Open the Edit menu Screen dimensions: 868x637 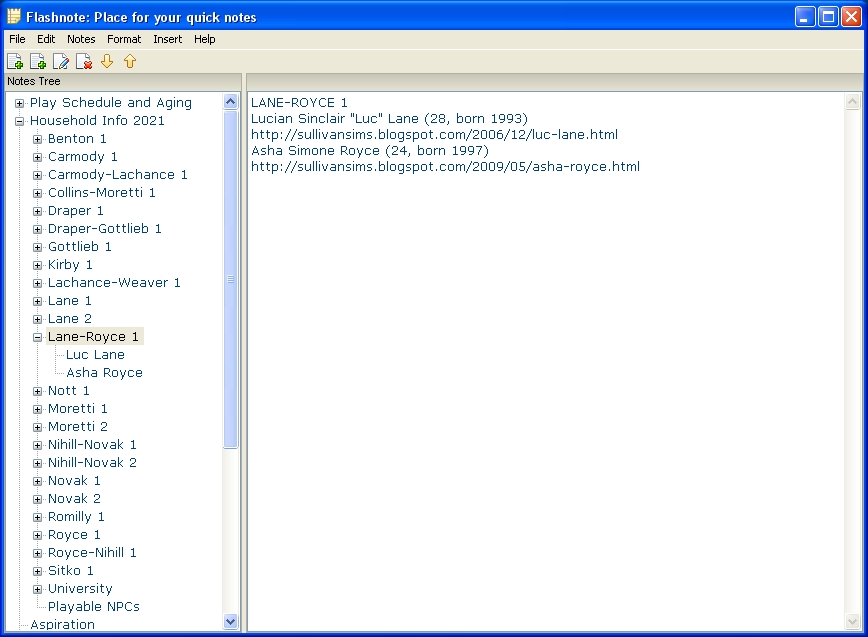point(46,39)
